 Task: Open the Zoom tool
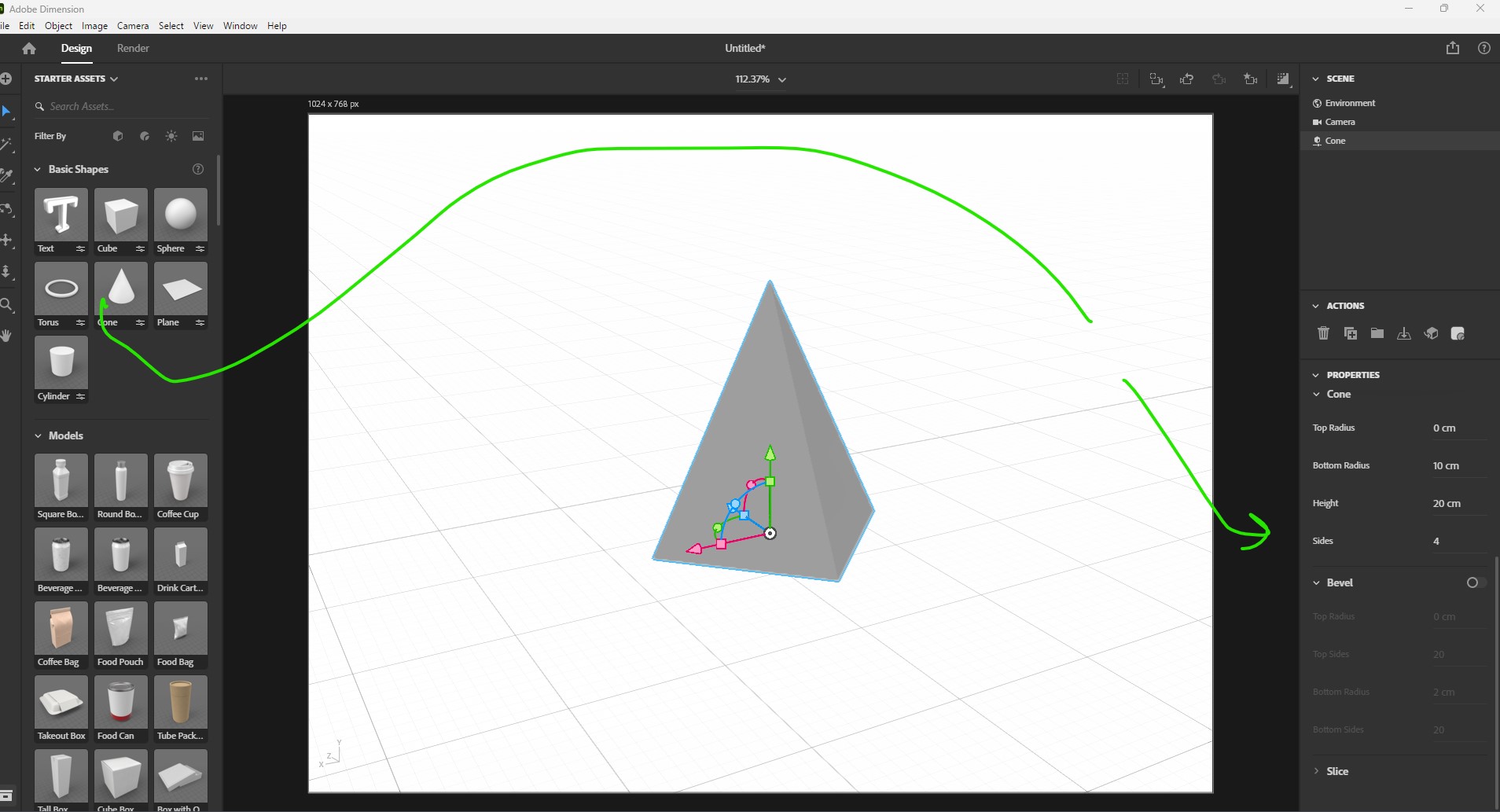click(x=8, y=305)
